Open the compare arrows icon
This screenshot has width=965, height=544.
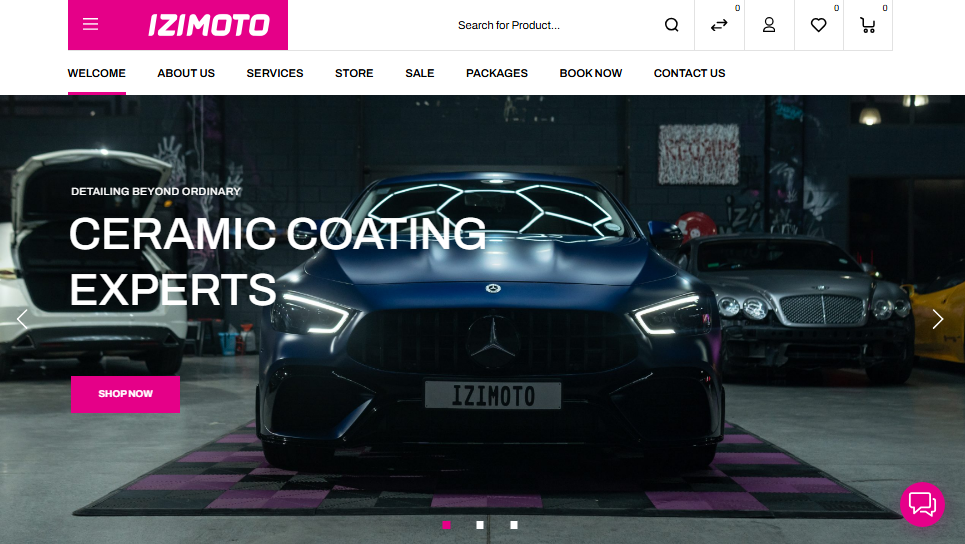click(x=719, y=25)
